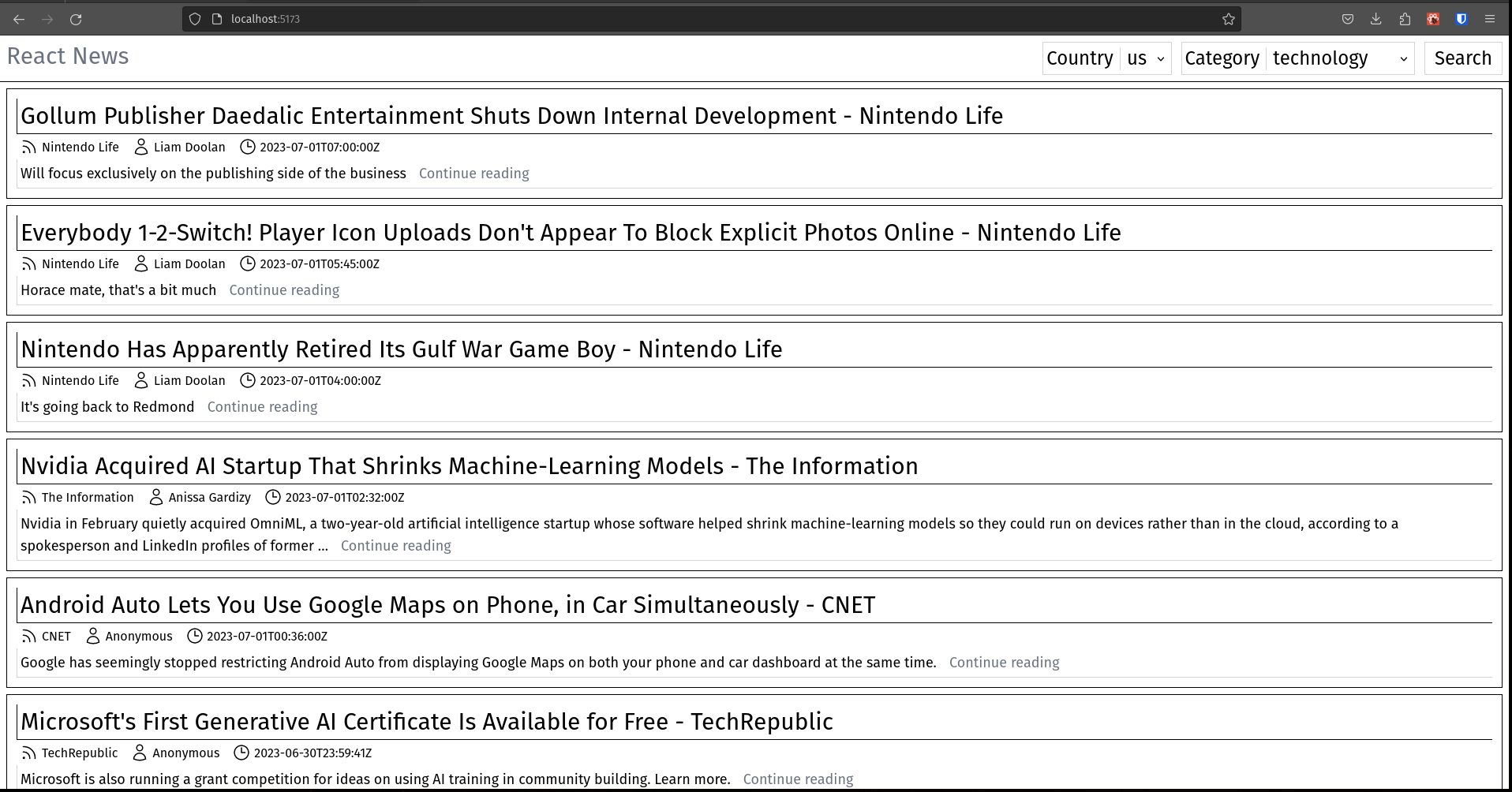Open the Country dropdown set to us
Image resolution: width=1512 pixels, height=792 pixels.
pyautogui.click(x=1145, y=58)
